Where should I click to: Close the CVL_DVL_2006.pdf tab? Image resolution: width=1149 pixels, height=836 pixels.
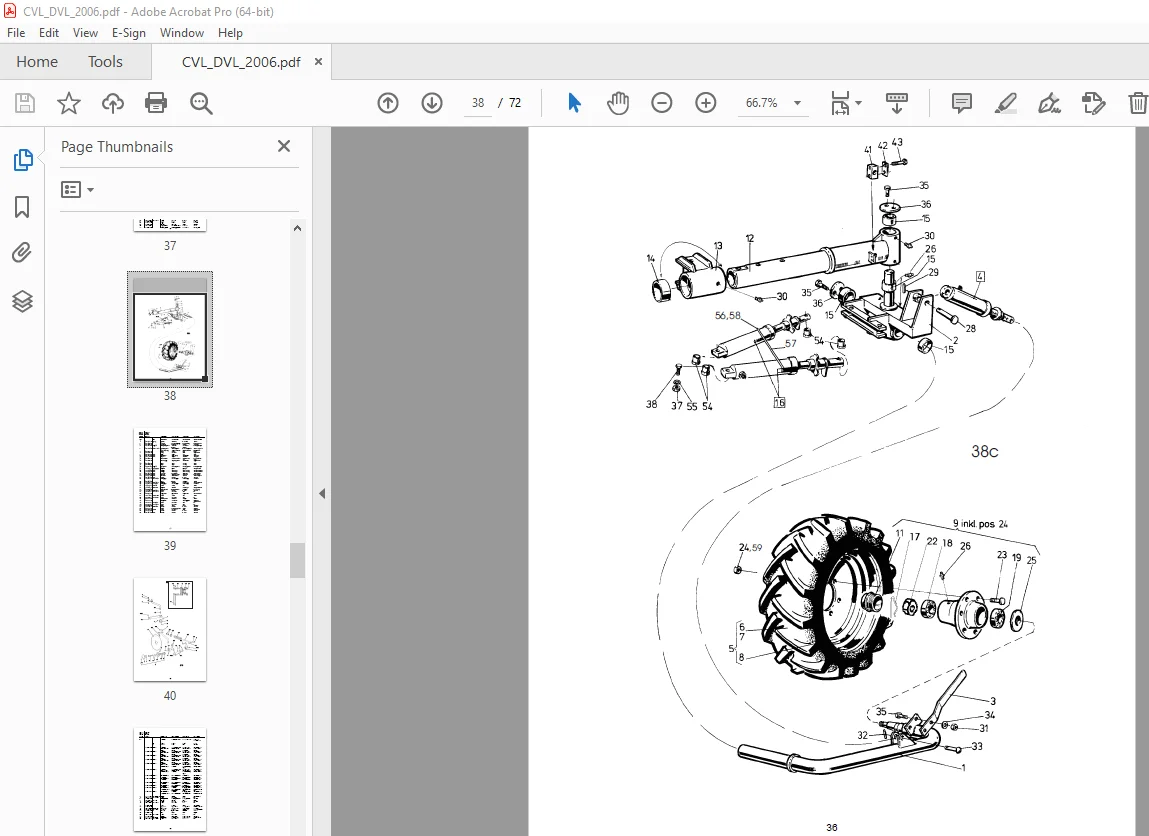click(x=318, y=62)
